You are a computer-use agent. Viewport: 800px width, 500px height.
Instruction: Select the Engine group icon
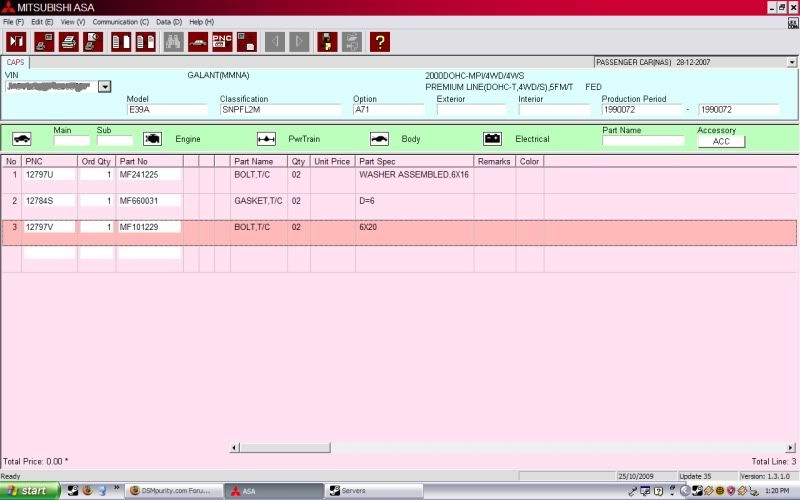152,139
